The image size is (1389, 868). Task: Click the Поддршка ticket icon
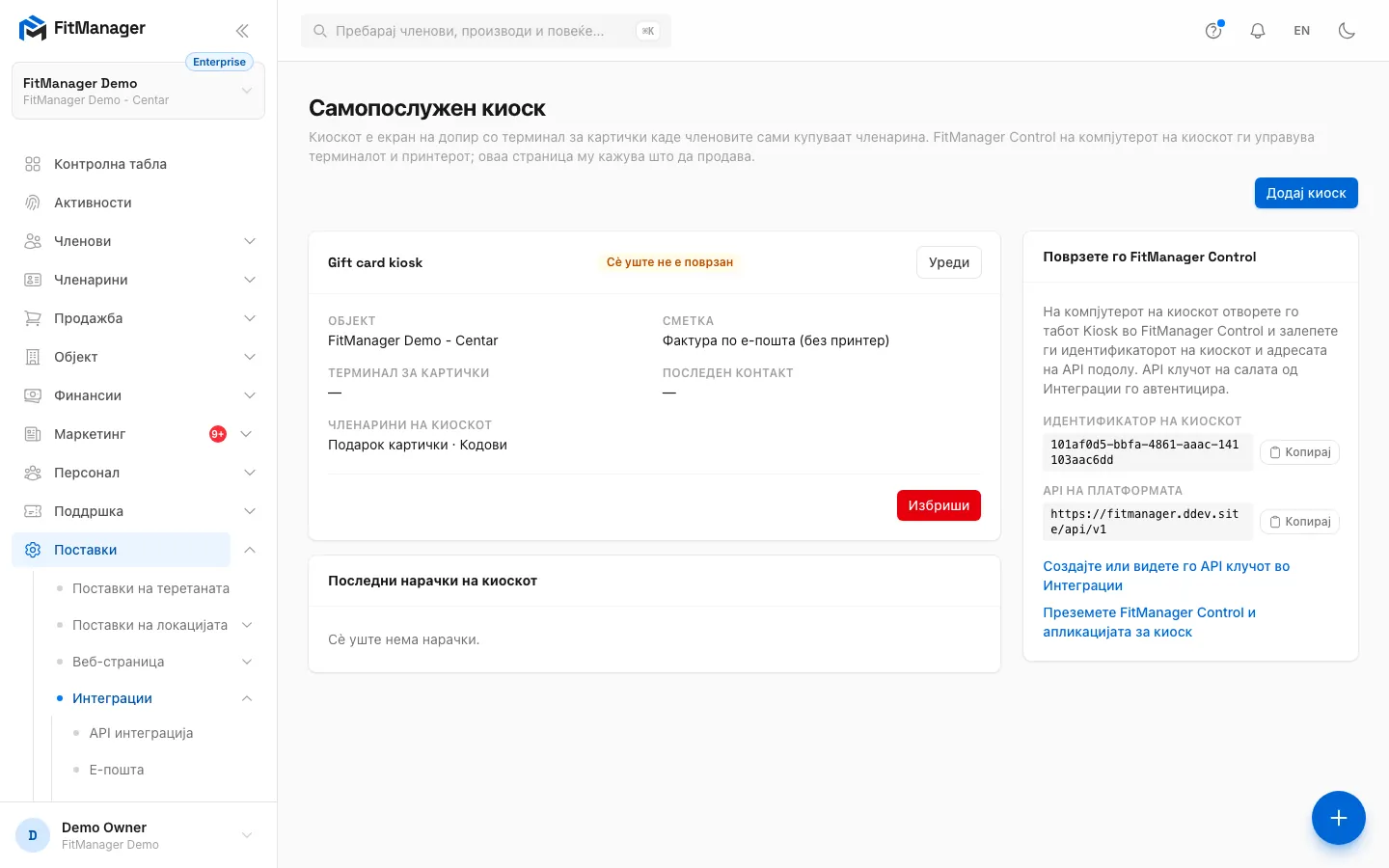coord(33,511)
